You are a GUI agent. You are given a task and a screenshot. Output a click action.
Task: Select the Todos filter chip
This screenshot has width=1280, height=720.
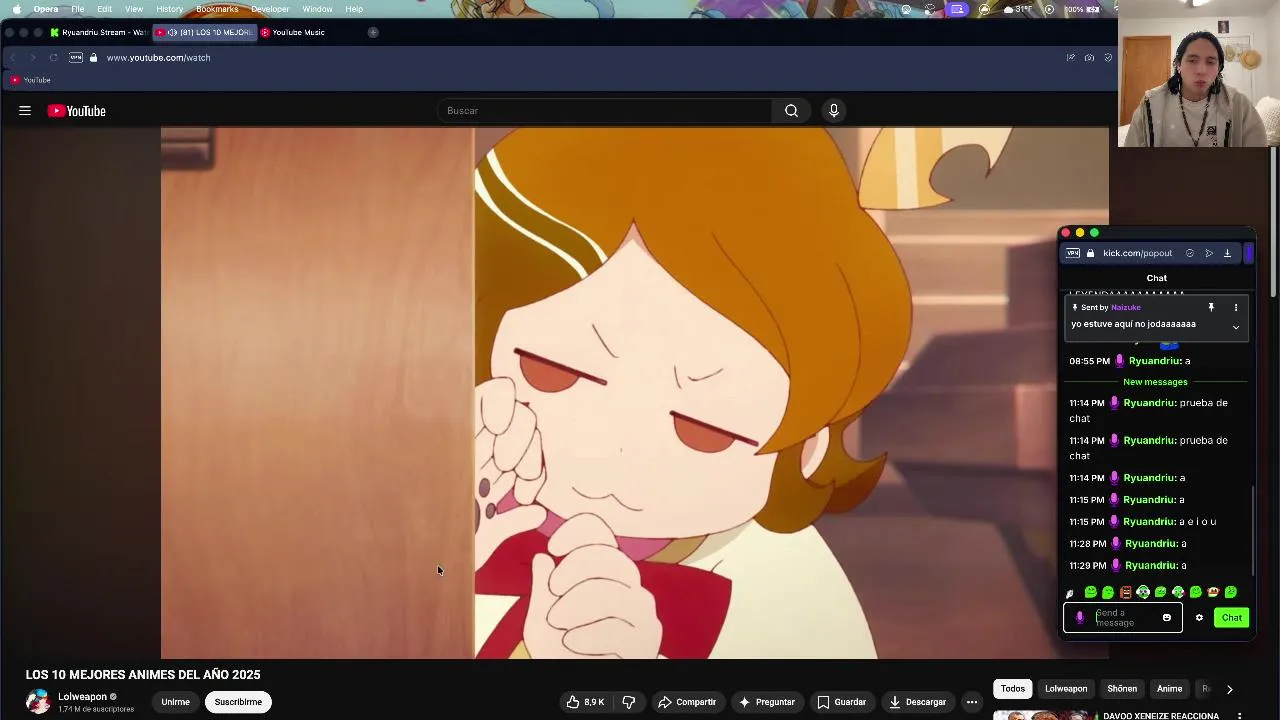[x=1013, y=689]
